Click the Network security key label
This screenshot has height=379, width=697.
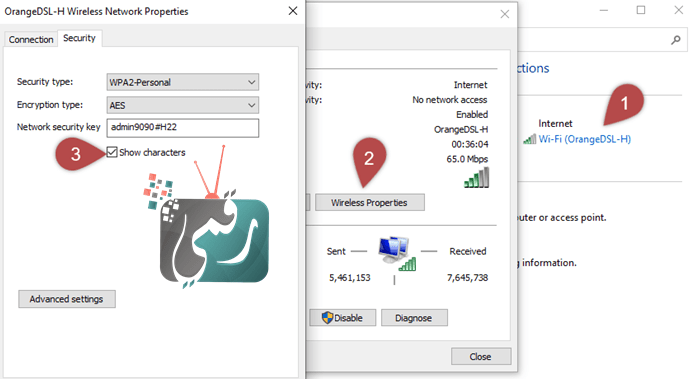coord(59,127)
